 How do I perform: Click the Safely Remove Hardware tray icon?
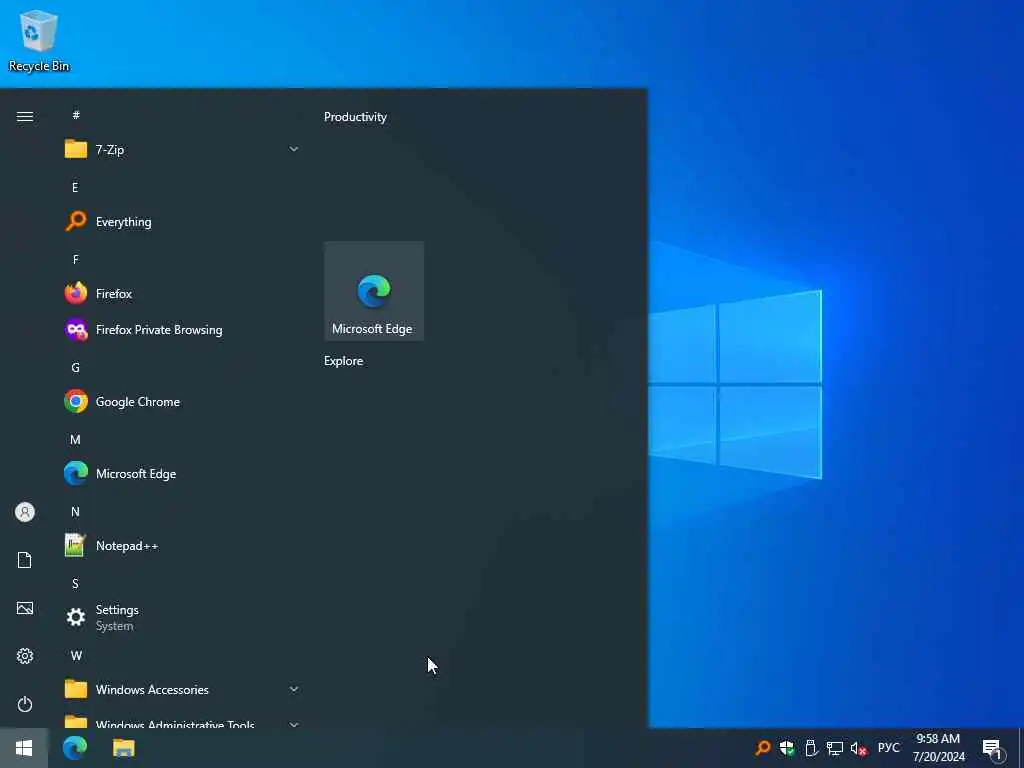[x=811, y=748]
